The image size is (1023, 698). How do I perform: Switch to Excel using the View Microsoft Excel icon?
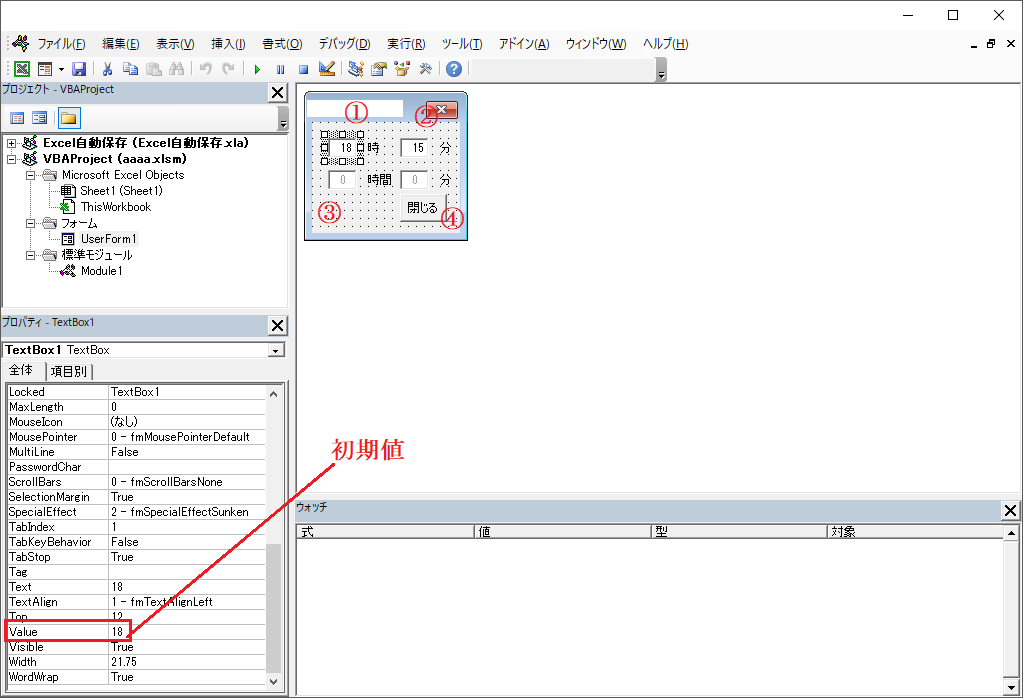click(22, 68)
